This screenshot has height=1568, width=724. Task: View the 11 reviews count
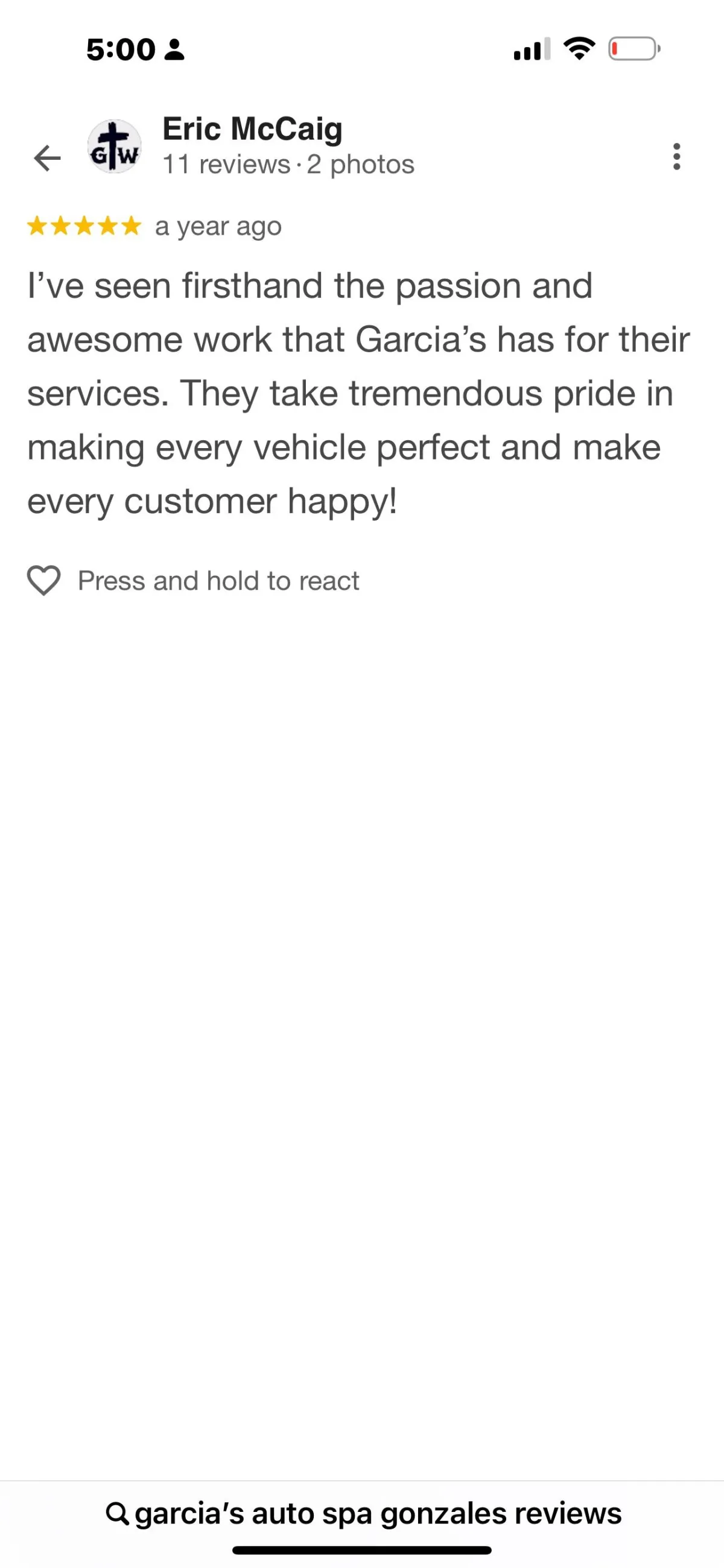[226, 165]
